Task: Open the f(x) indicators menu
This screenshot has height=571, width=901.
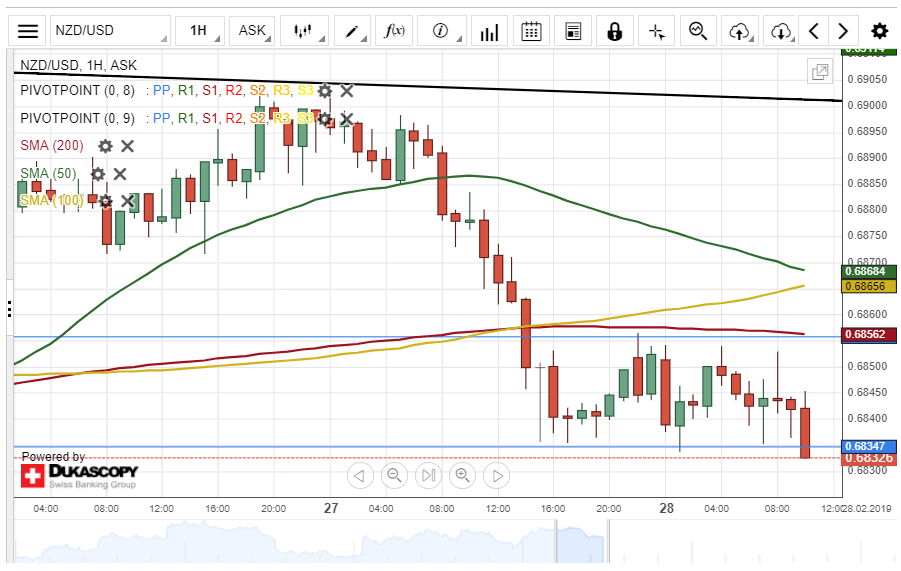Action: pyautogui.click(x=395, y=31)
